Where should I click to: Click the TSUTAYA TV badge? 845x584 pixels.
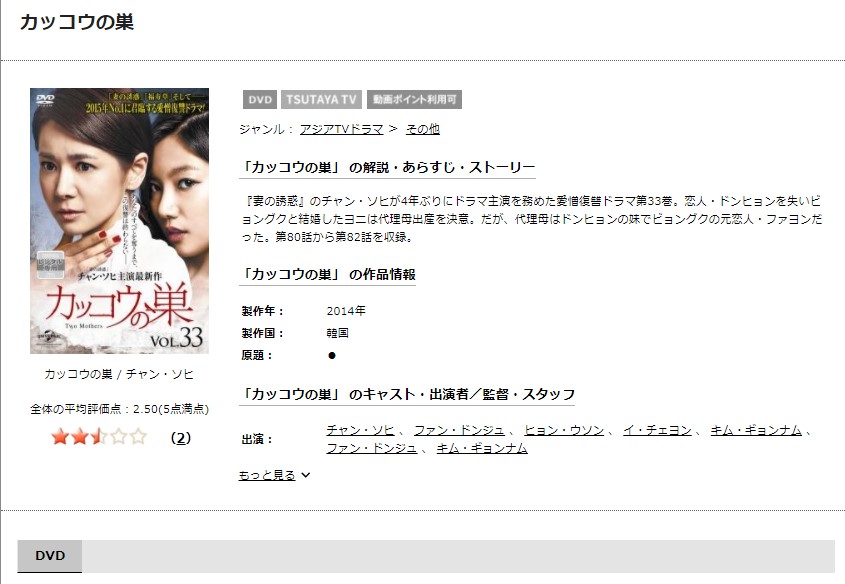321,100
